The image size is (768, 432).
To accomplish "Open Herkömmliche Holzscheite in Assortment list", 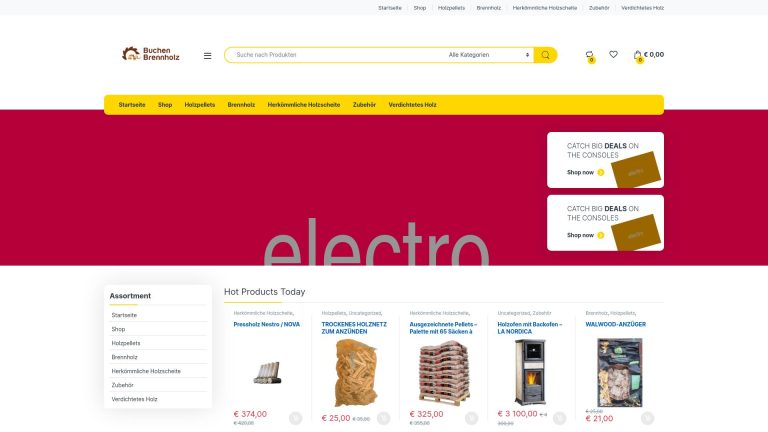I will (146, 371).
